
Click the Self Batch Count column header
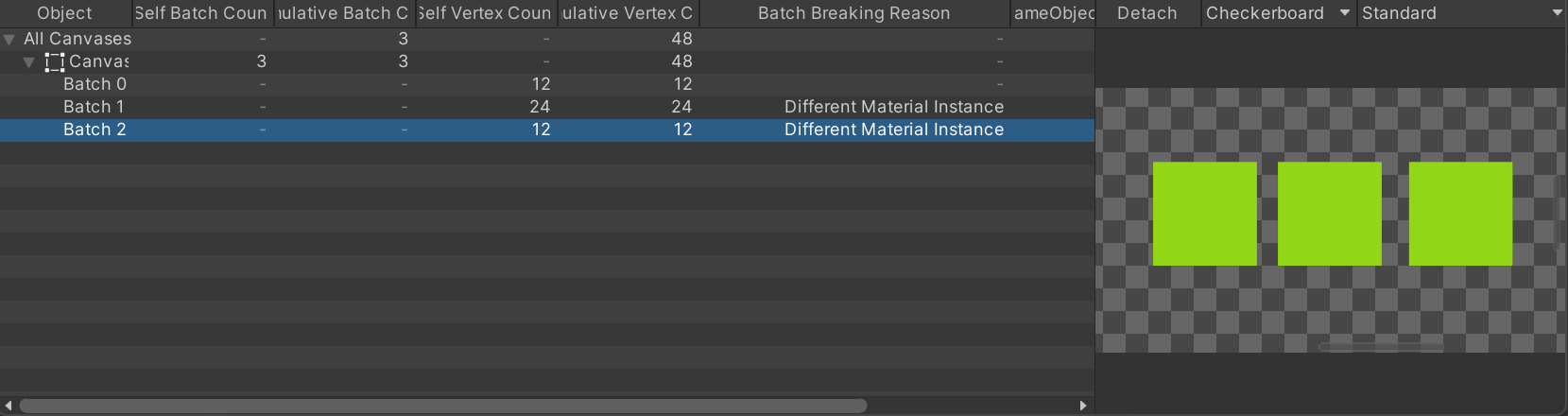[x=202, y=13]
